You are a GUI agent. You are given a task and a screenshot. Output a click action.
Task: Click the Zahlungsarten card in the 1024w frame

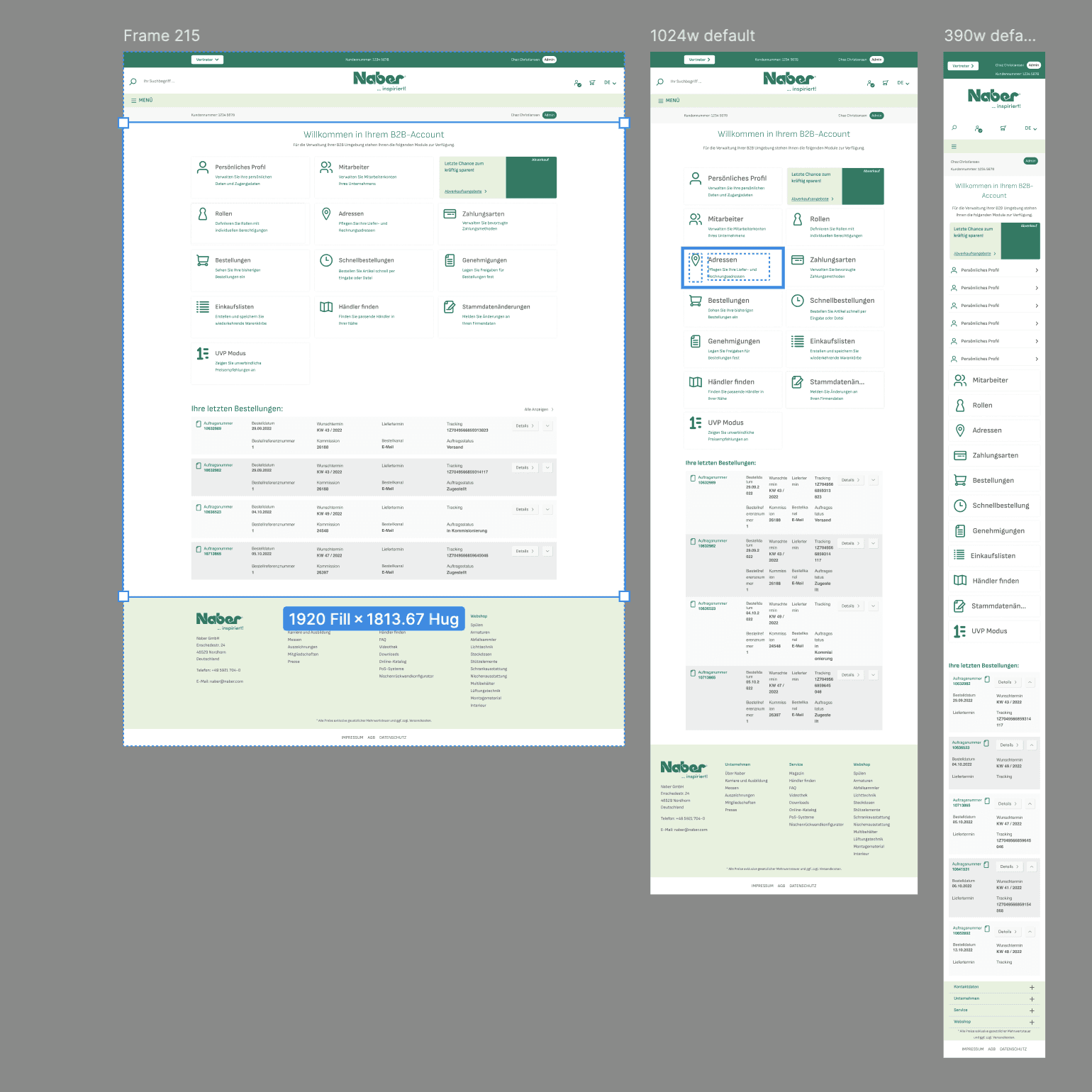[835, 267]
